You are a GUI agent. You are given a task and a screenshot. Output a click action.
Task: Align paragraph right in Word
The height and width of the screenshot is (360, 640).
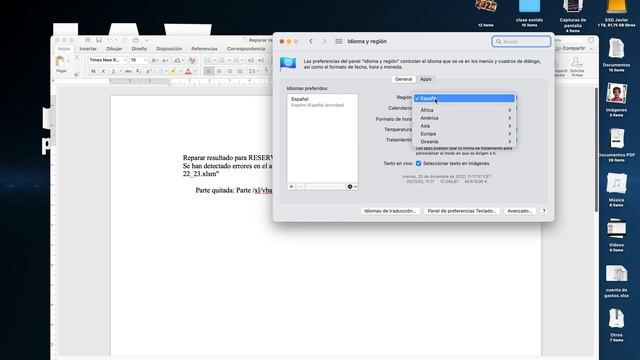click(x=230, y=71)
